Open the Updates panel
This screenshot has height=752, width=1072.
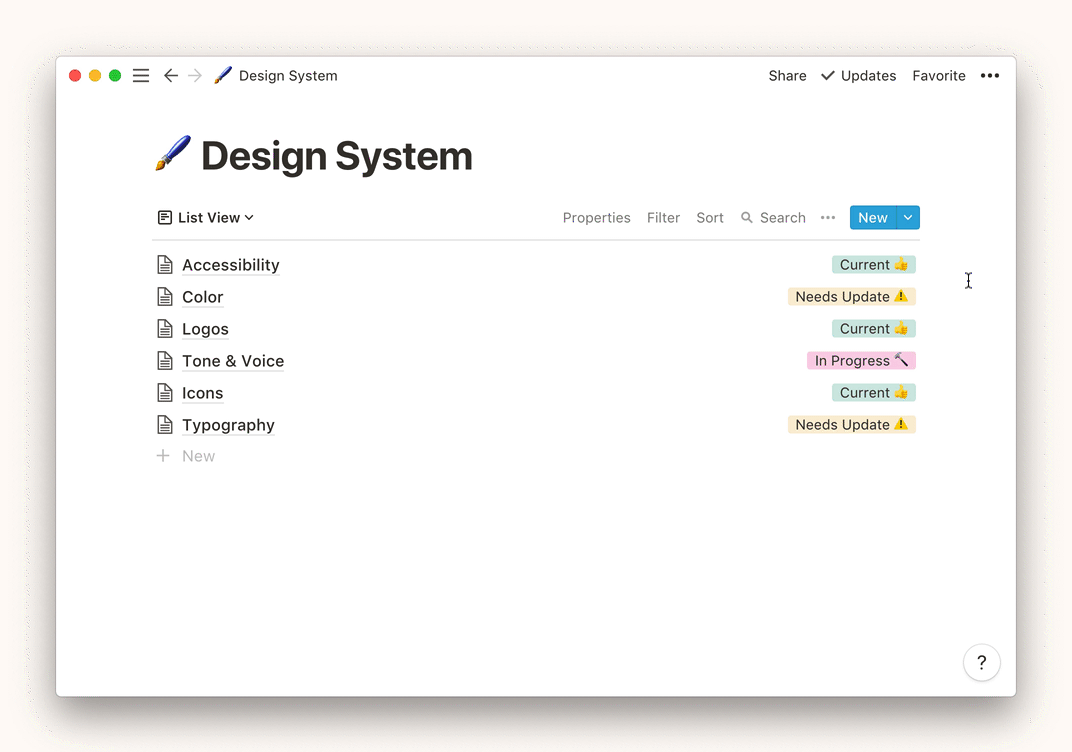pos(858,76)
